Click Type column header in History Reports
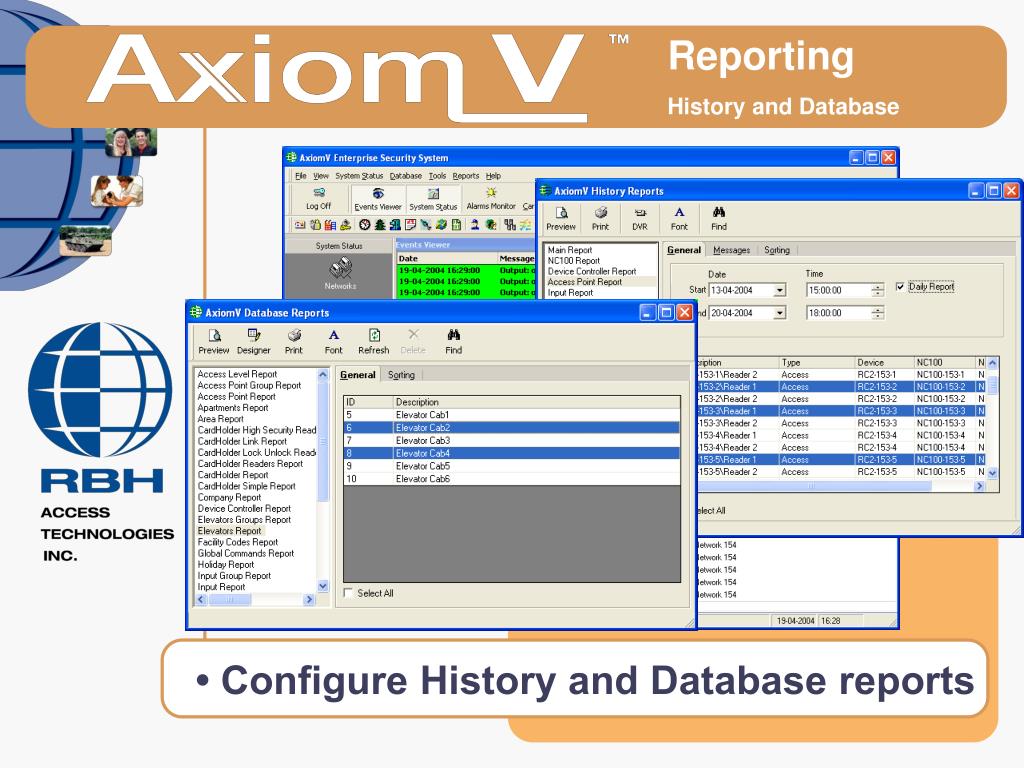 pyautogui.click(x=816, y=362)
